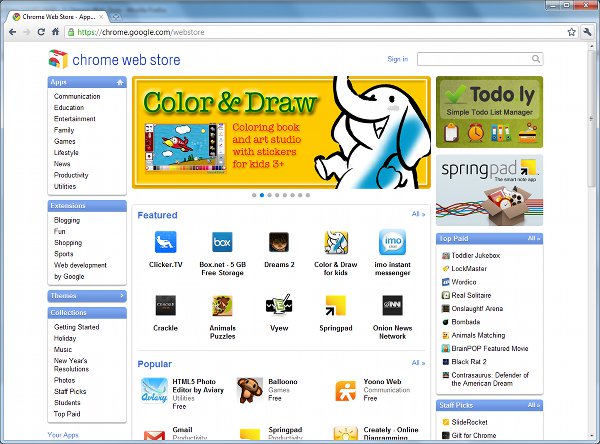
Task: Select the fifth carousel dot
Action: pos(285,195)
